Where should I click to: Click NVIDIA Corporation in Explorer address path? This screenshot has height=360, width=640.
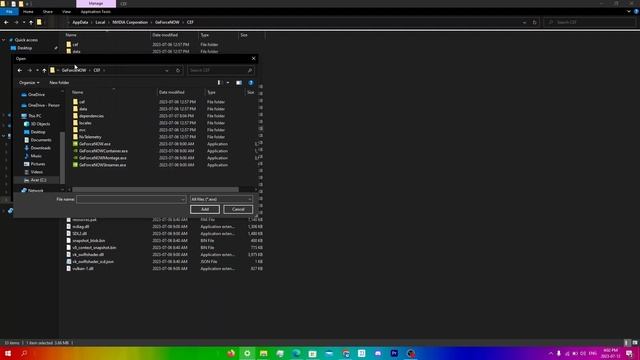pos(130,22)
